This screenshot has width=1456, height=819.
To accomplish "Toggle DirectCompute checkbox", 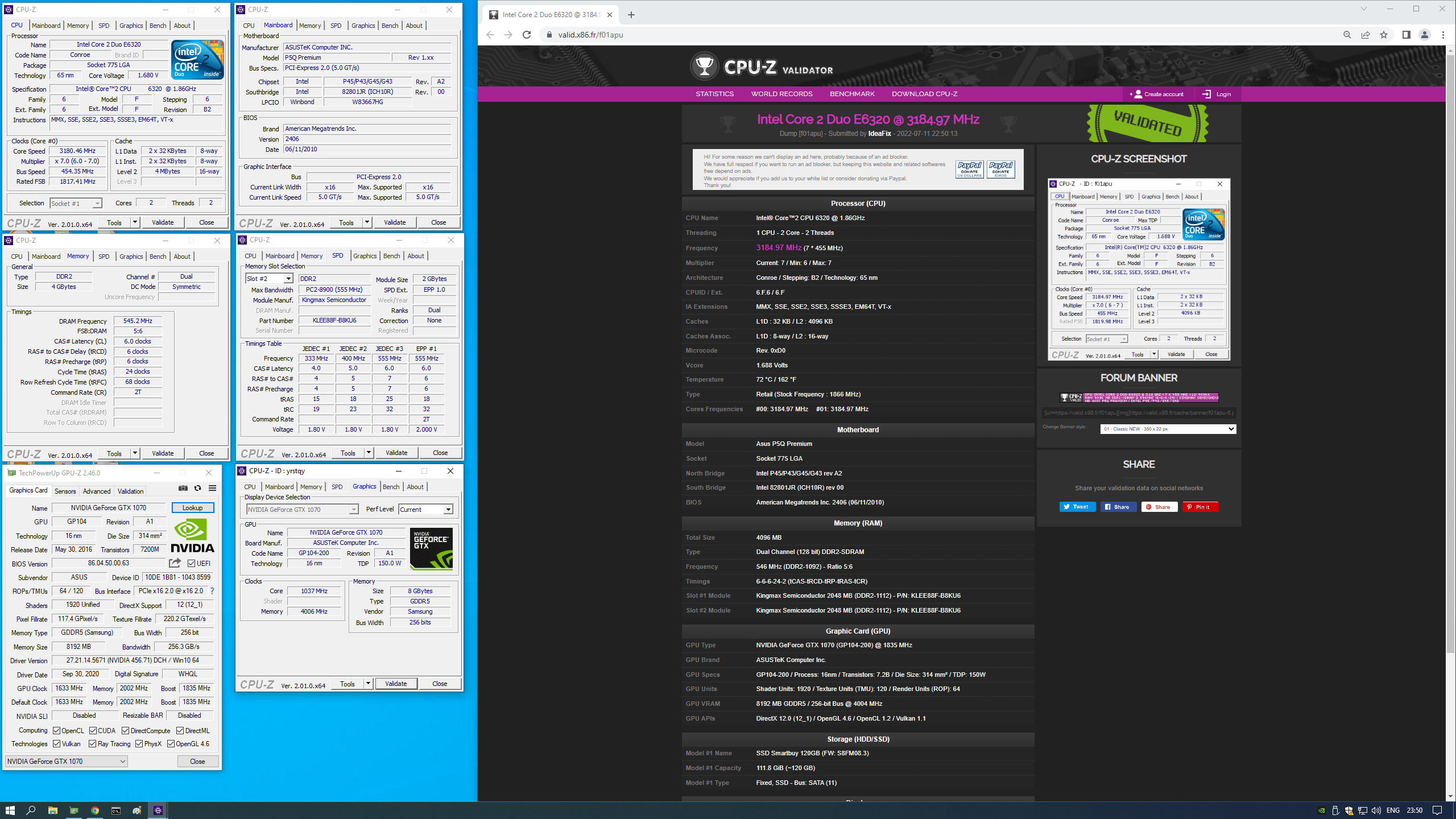I will click(126, 731).
